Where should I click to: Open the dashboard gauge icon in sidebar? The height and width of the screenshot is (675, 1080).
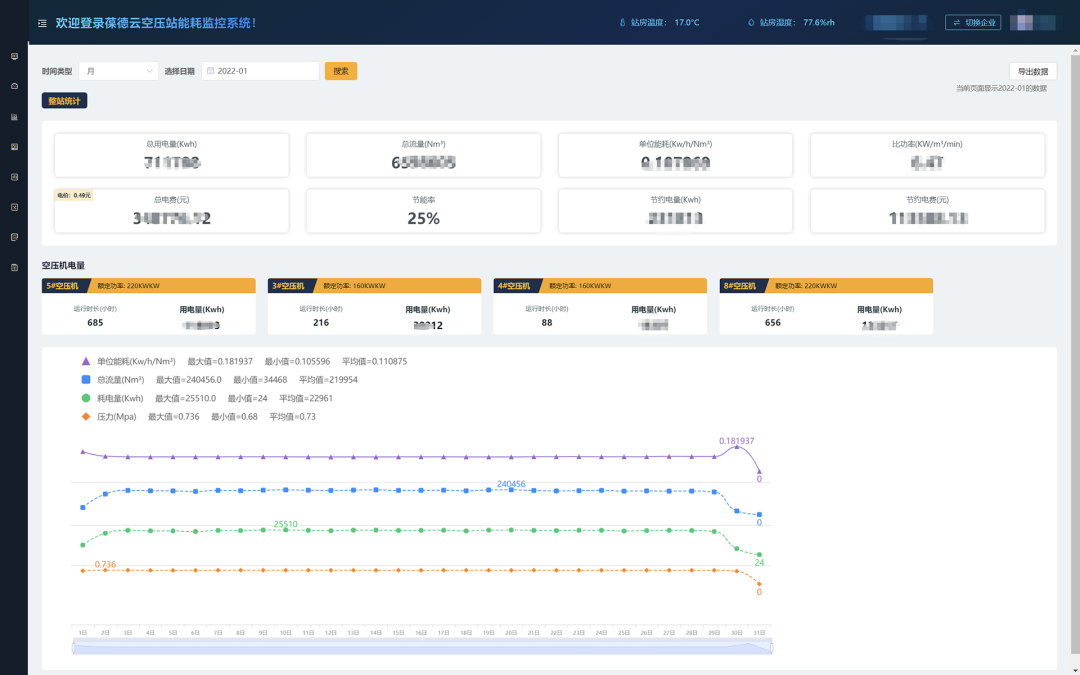pyautogui.click(x=14, y=86)
